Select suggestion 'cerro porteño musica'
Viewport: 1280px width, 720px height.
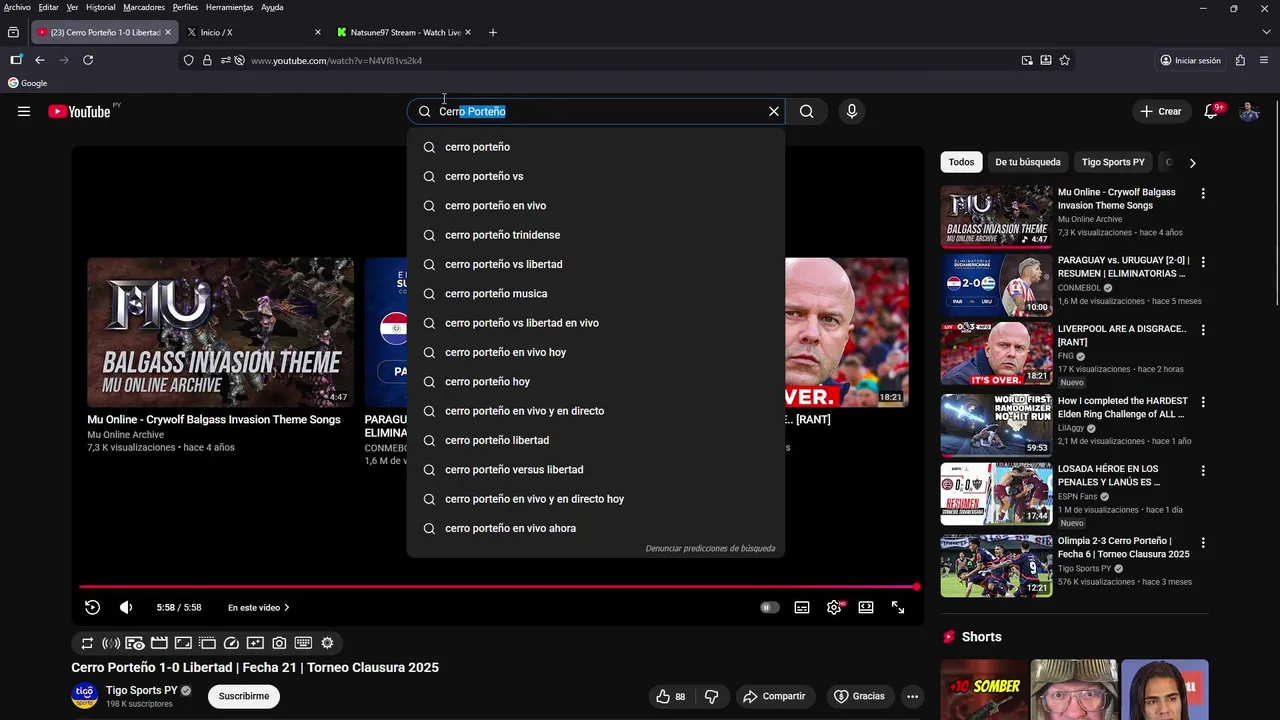(x=596, y=293)
